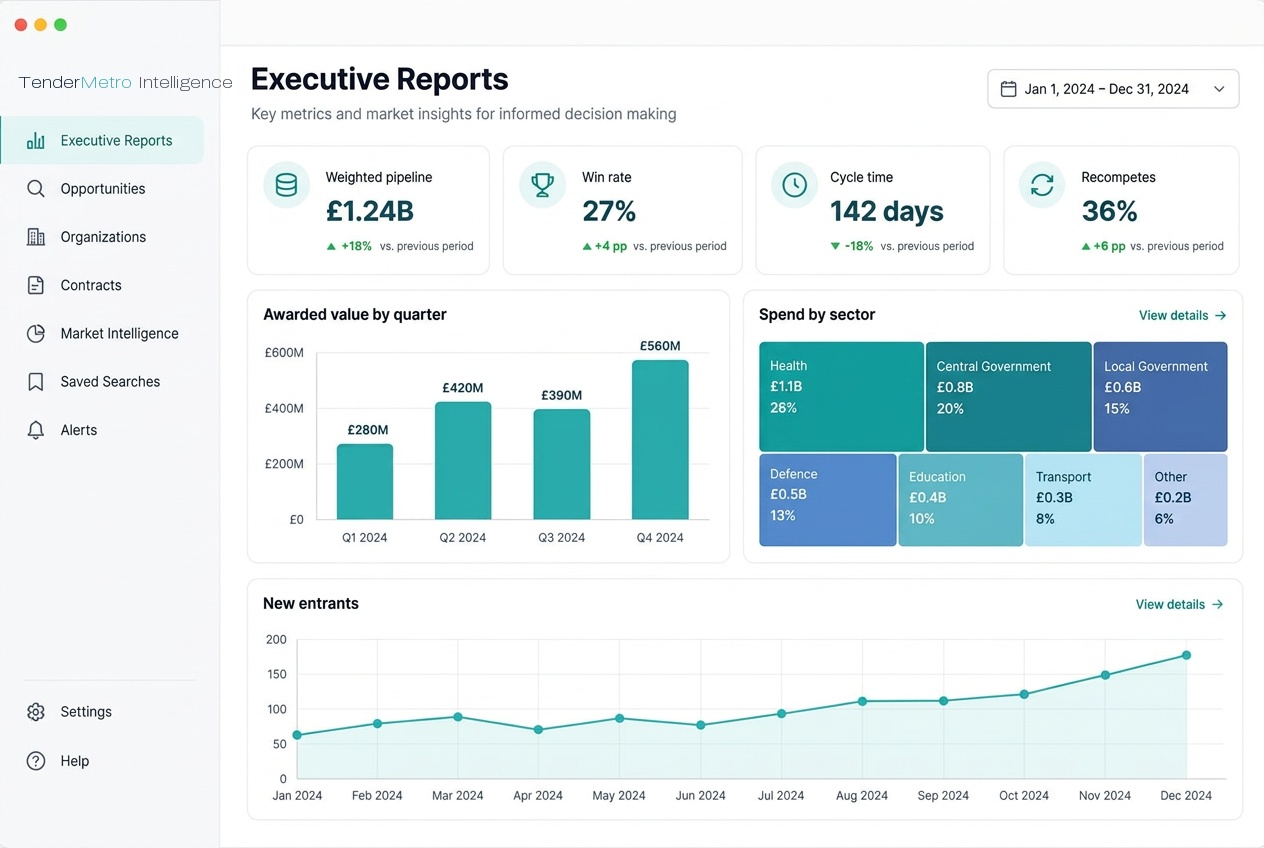Viewport: 1264px width, 848px height.
Task: Open Contracts section
Action: click(102, 285)
